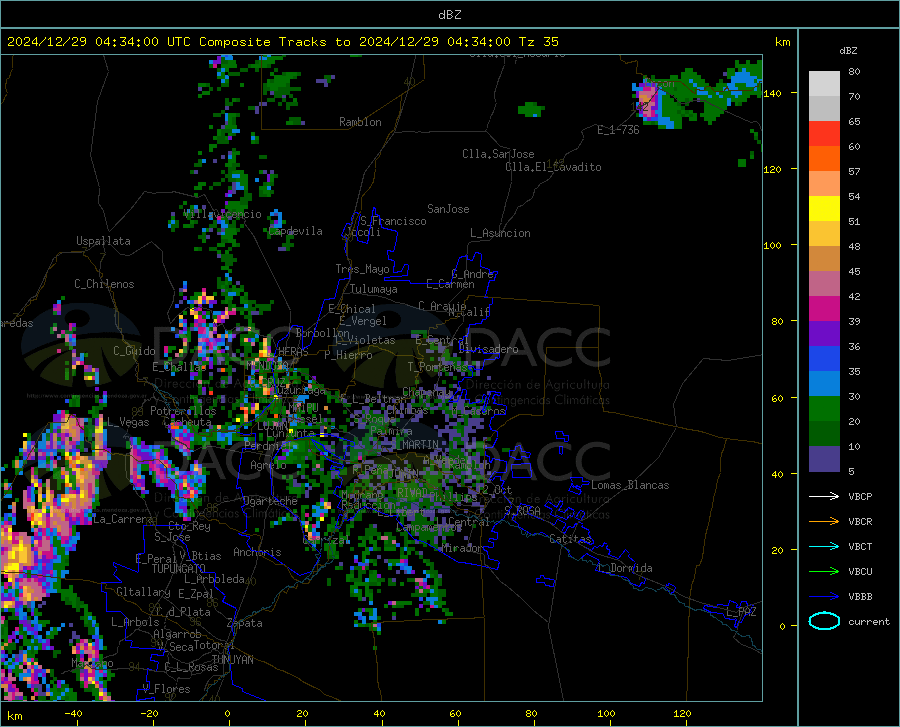Click the VBCP legend label
Image resolution: width=900 pixels, height=727 pixels.
860,496
